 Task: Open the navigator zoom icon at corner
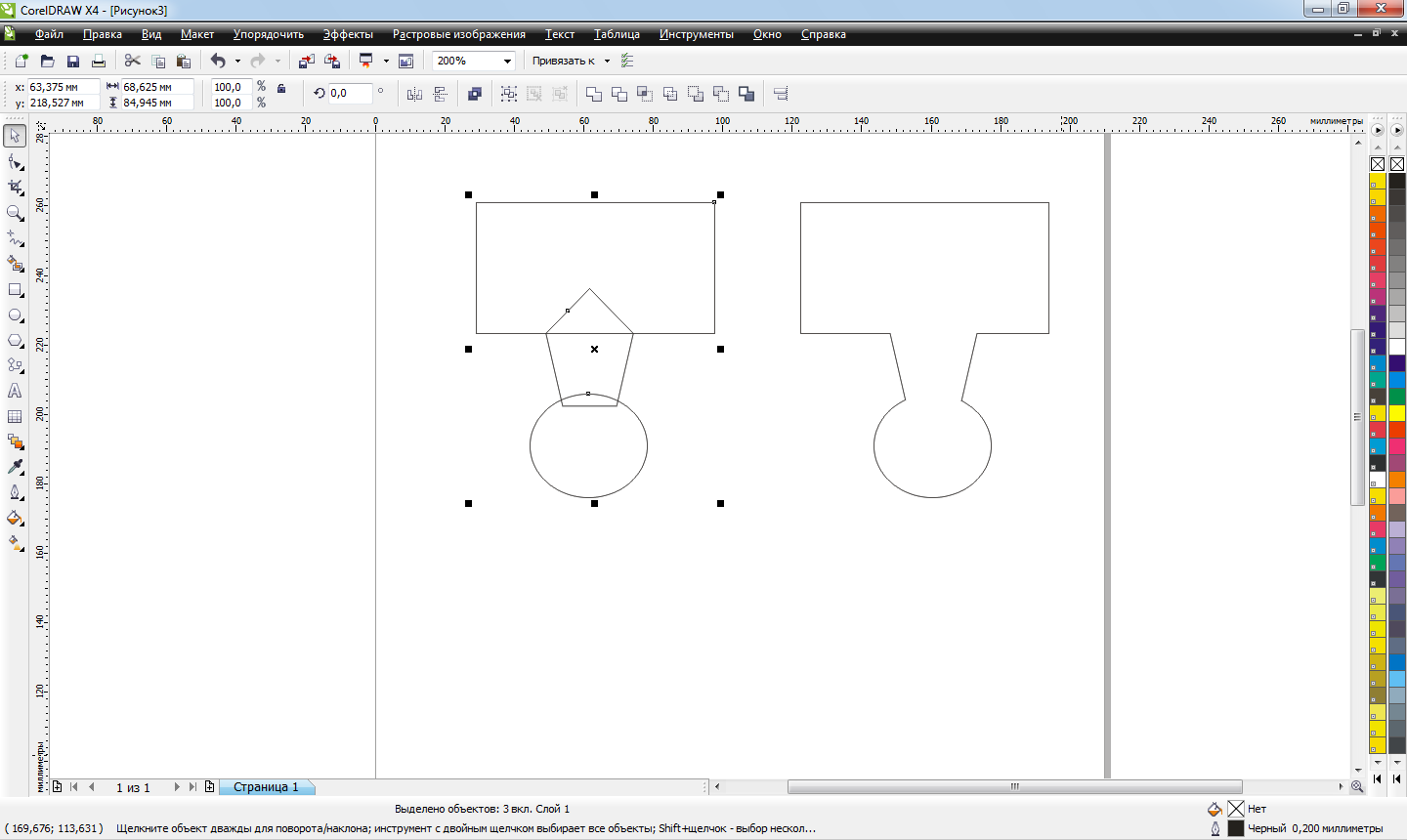(x=1357, y=786)
